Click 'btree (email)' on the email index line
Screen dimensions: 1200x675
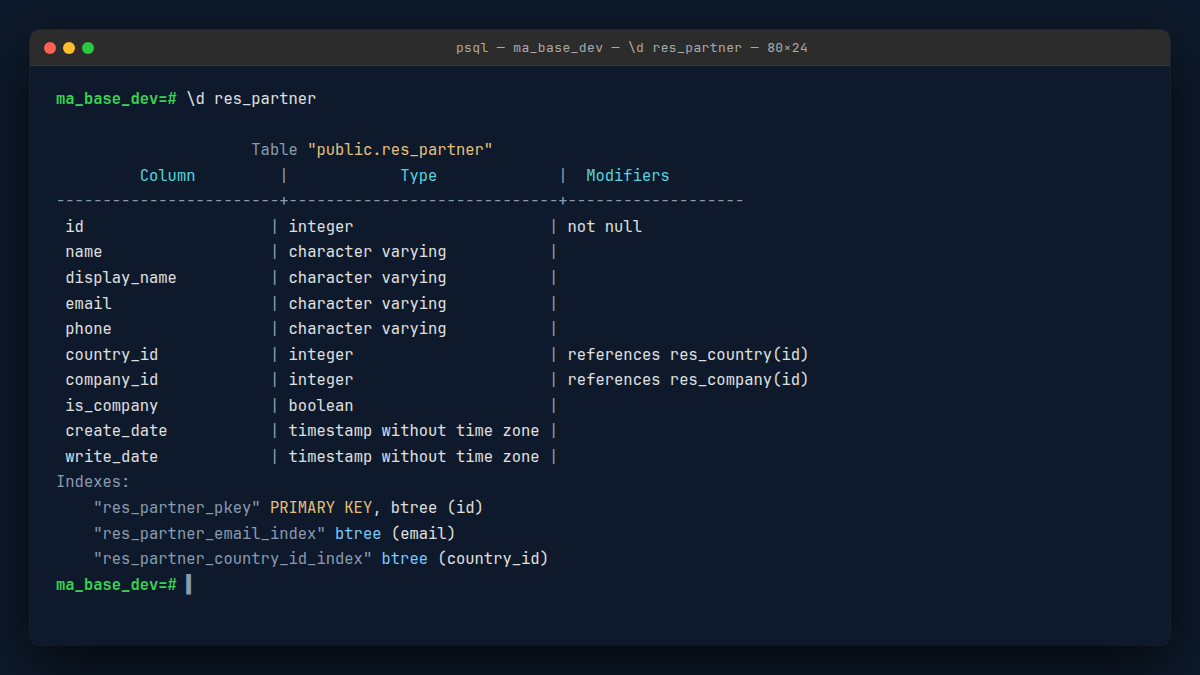tap(396, 534)
